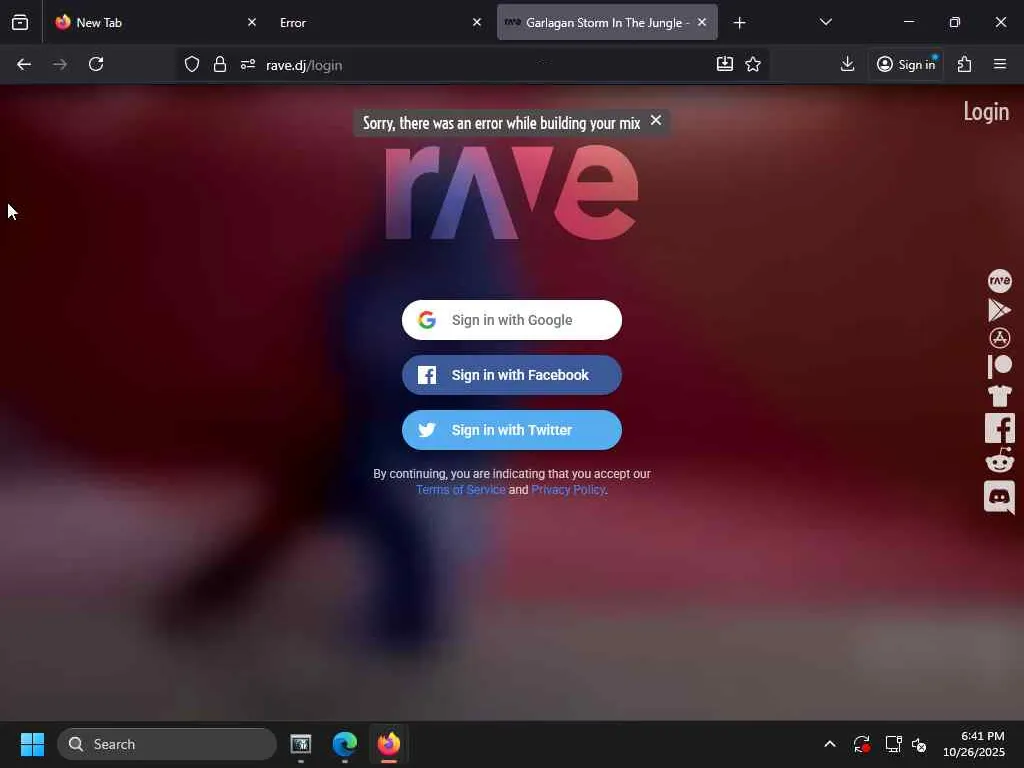The height and width of the screenshot is (768, 1024).
Task: Sign in with Google
Action: 511,320
